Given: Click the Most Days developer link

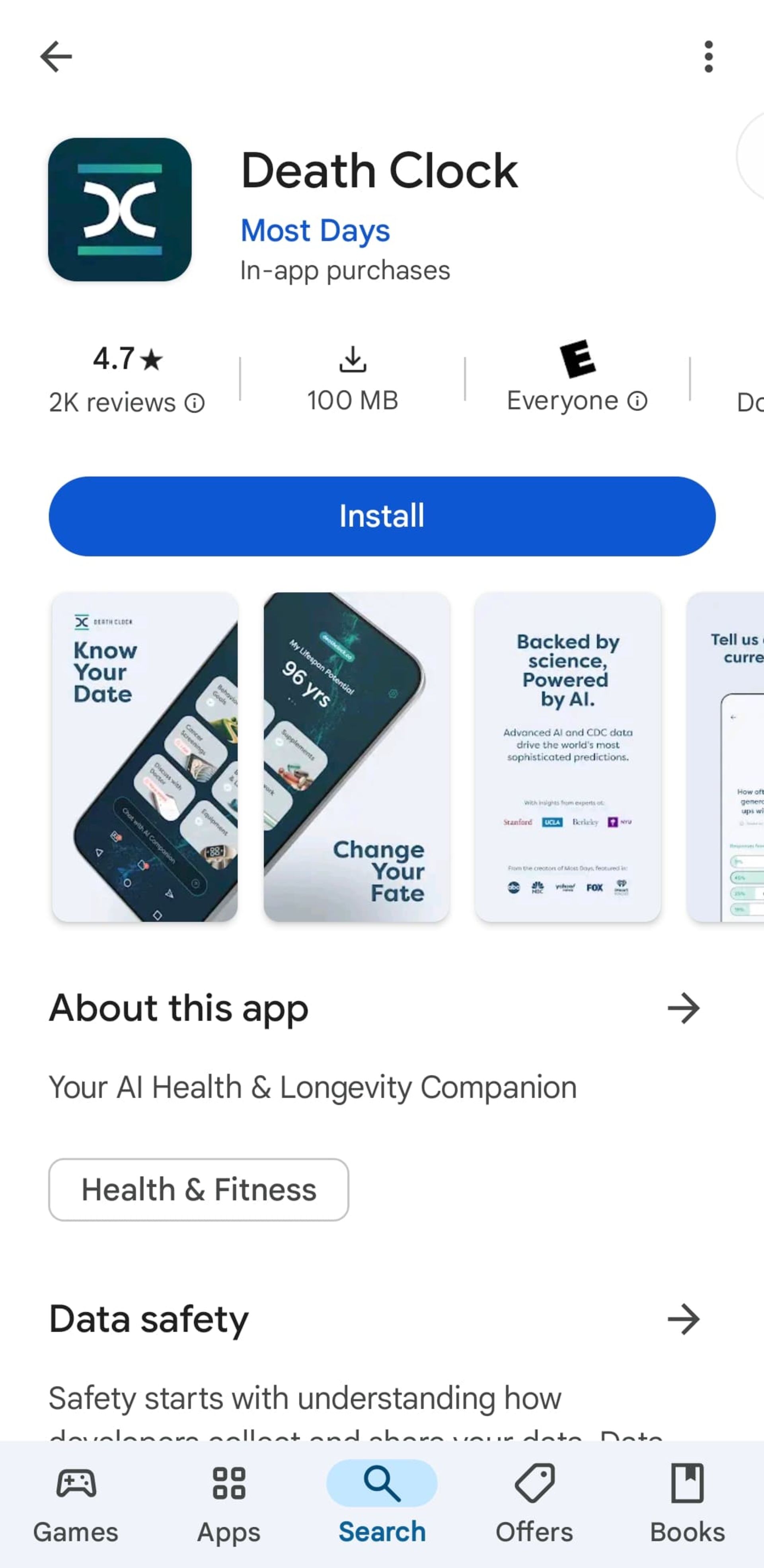Looking at the screenshot, I should point(314,230).
